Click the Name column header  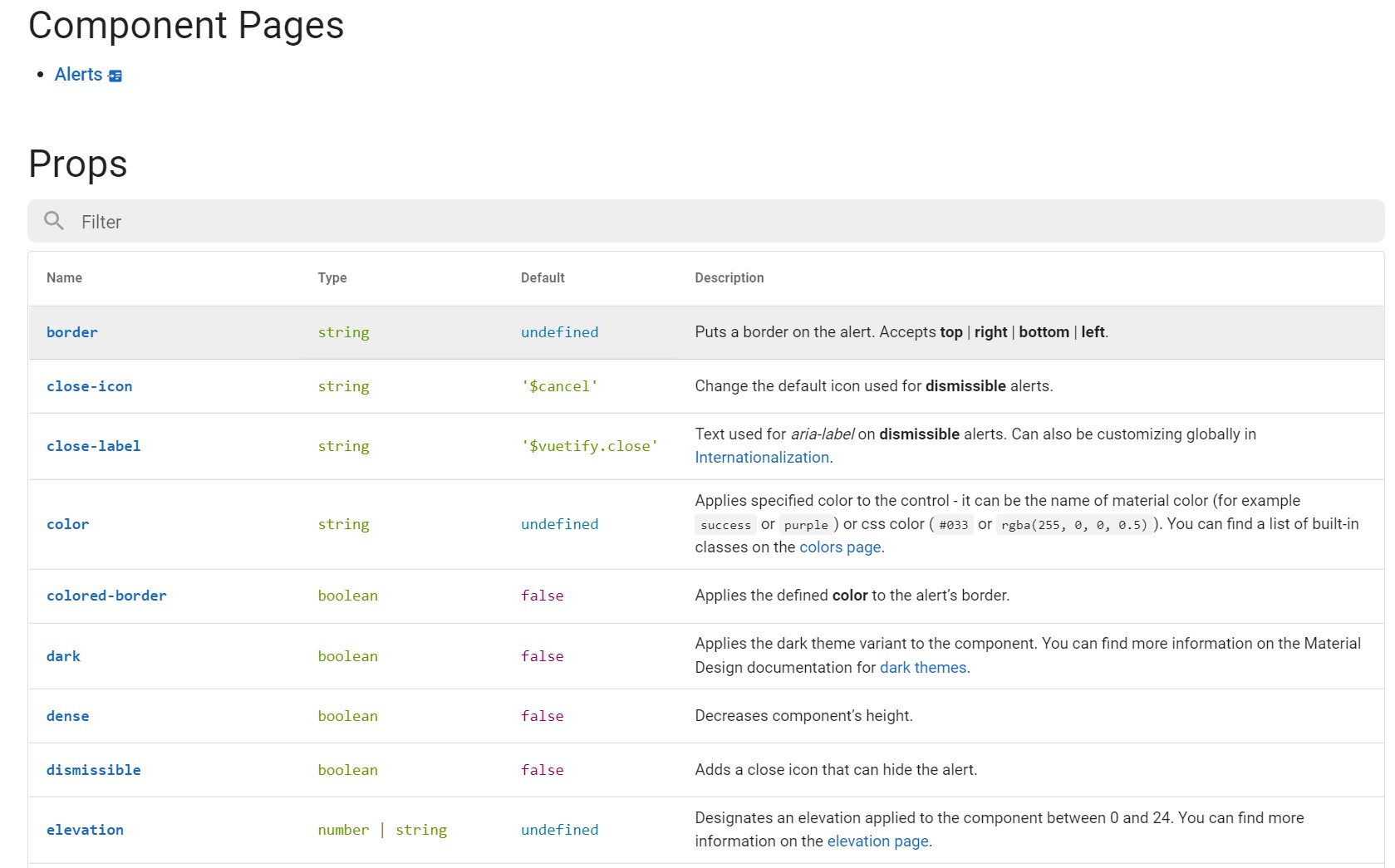[x=64, y=278]
